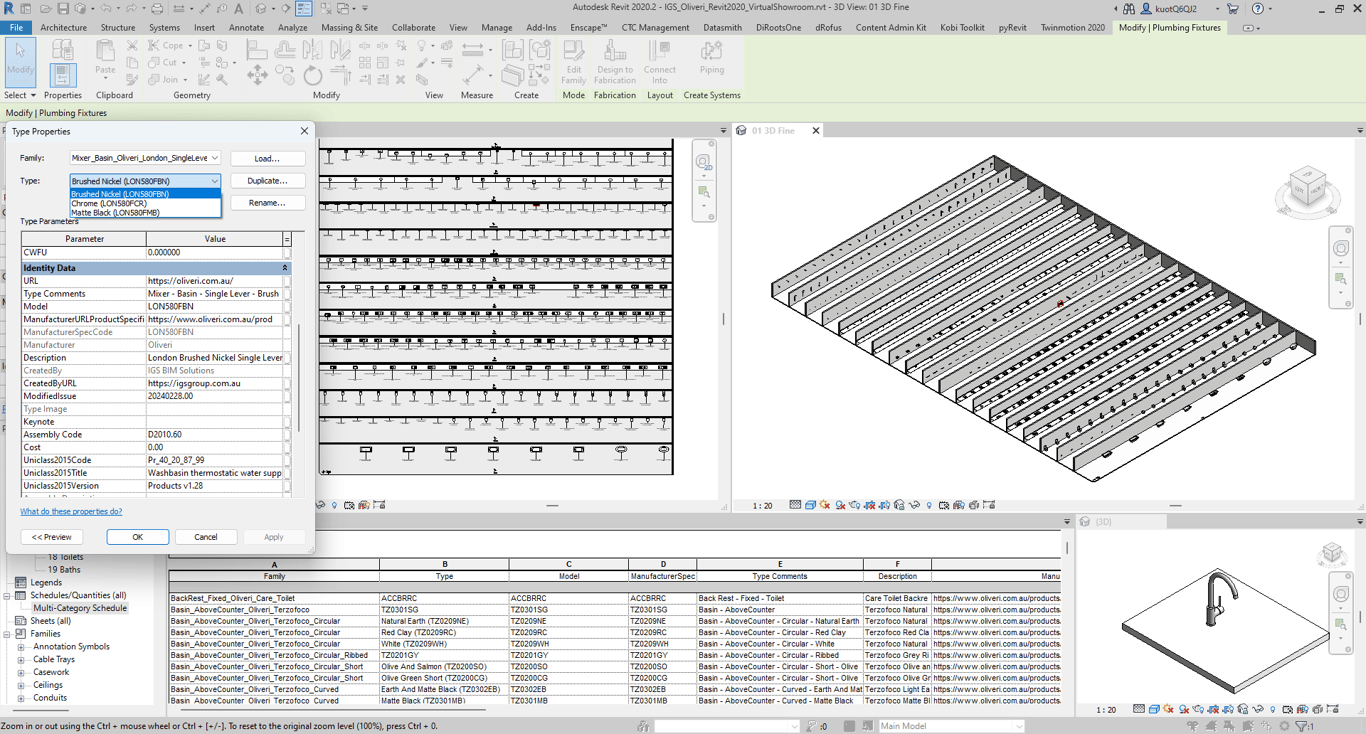The width and height of the screenshot is (1366, 734).
Task: Open the 'What do these properties do?' link
Action: tap(71, 512)
